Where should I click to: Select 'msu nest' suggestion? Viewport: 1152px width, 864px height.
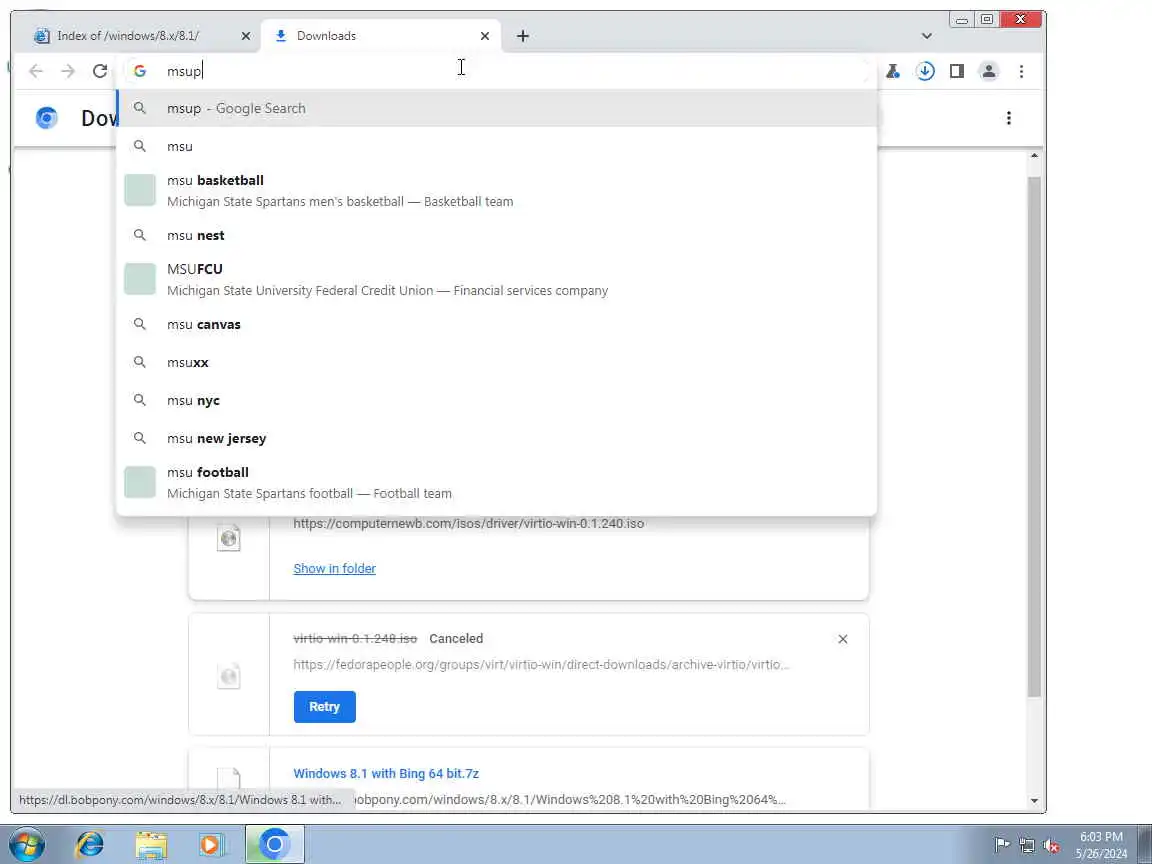(x=497, y=235)
